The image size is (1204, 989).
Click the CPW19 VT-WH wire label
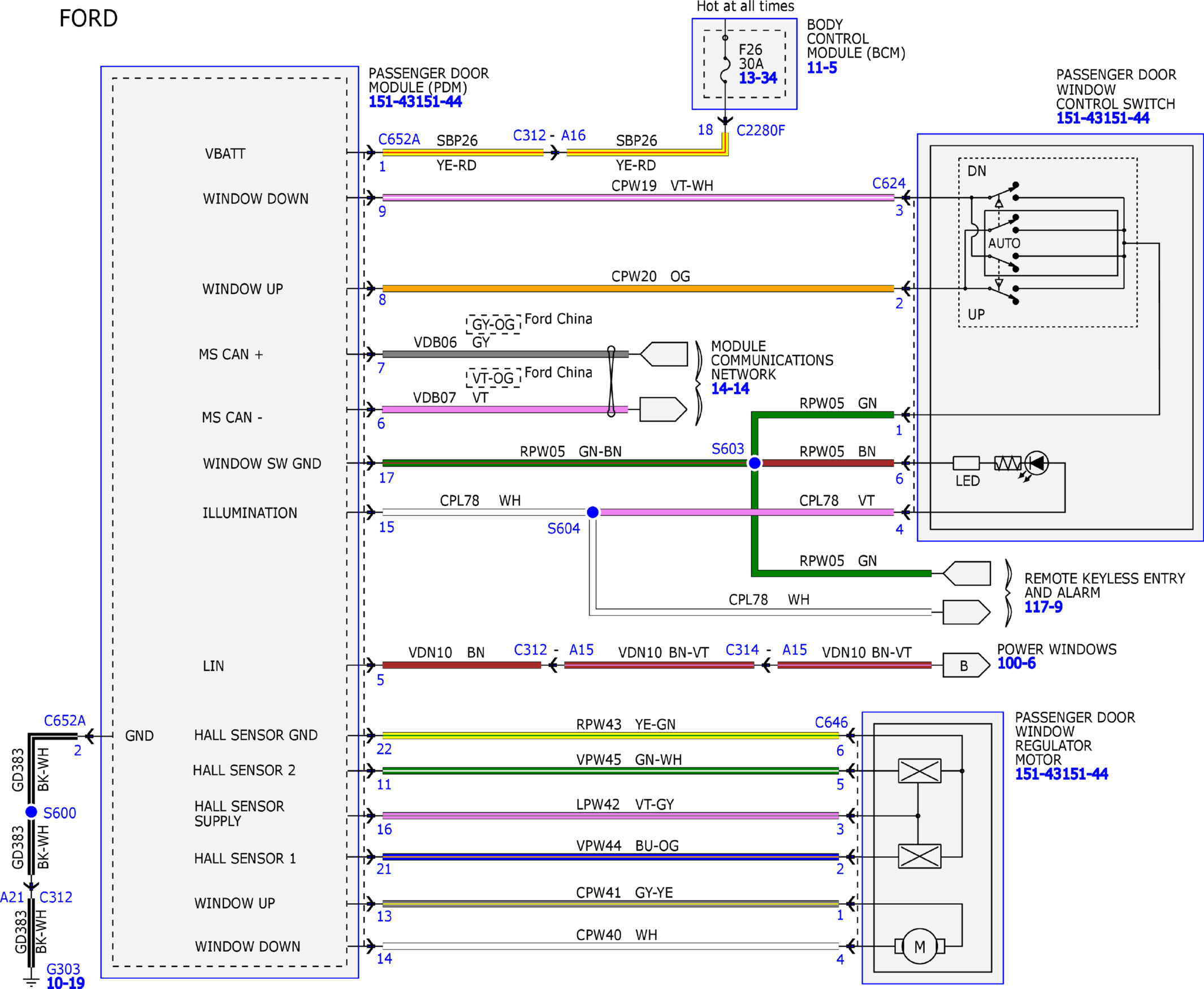pos(662,186)
